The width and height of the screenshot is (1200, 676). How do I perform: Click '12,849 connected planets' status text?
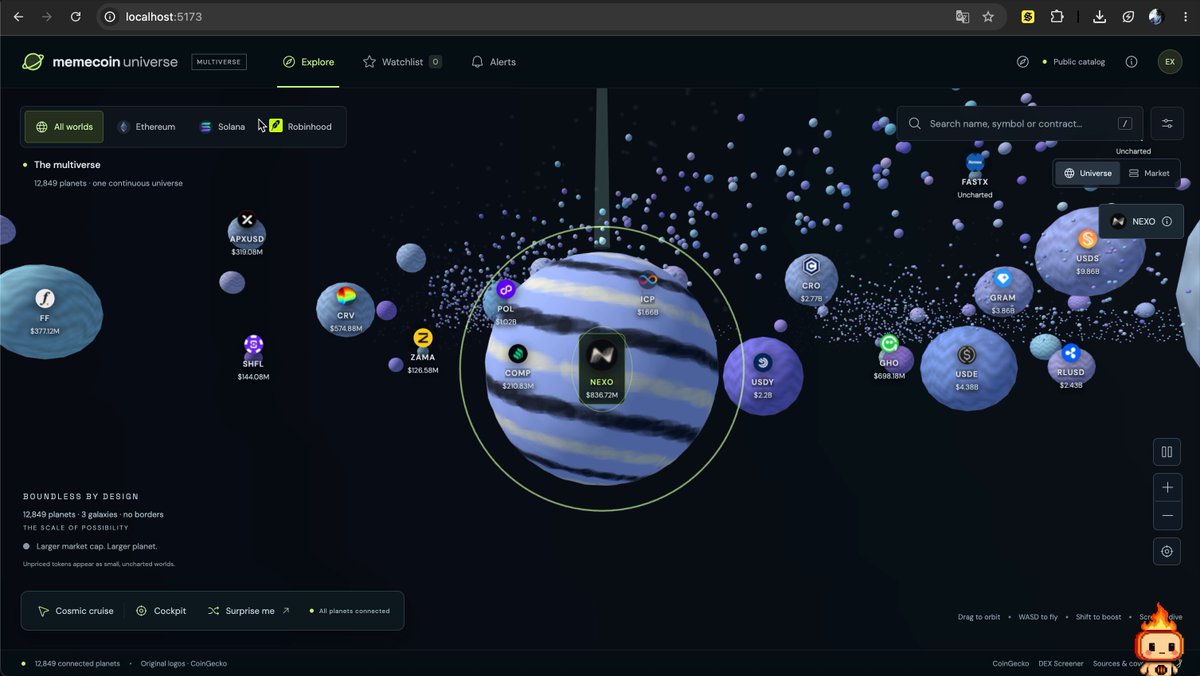(77, 663)
